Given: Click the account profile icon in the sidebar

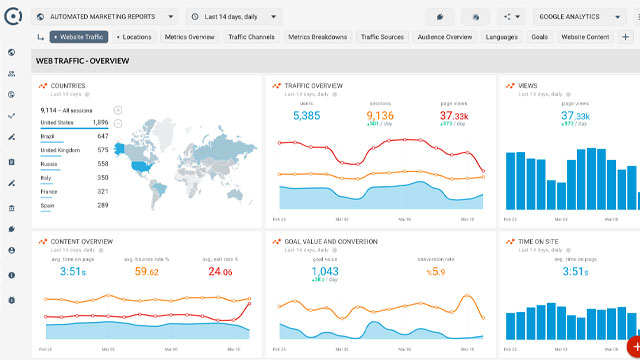Looking at the screenshot, I should tap(11, 250).
